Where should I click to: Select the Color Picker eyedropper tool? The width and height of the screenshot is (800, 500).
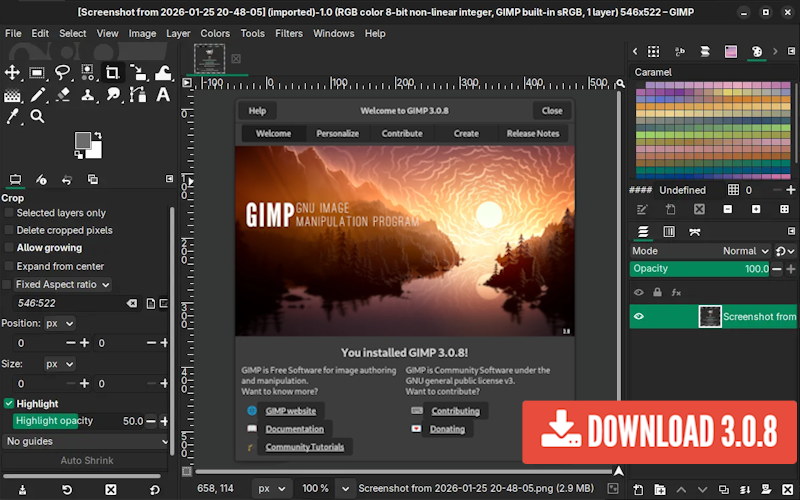(x=13, y=117)
